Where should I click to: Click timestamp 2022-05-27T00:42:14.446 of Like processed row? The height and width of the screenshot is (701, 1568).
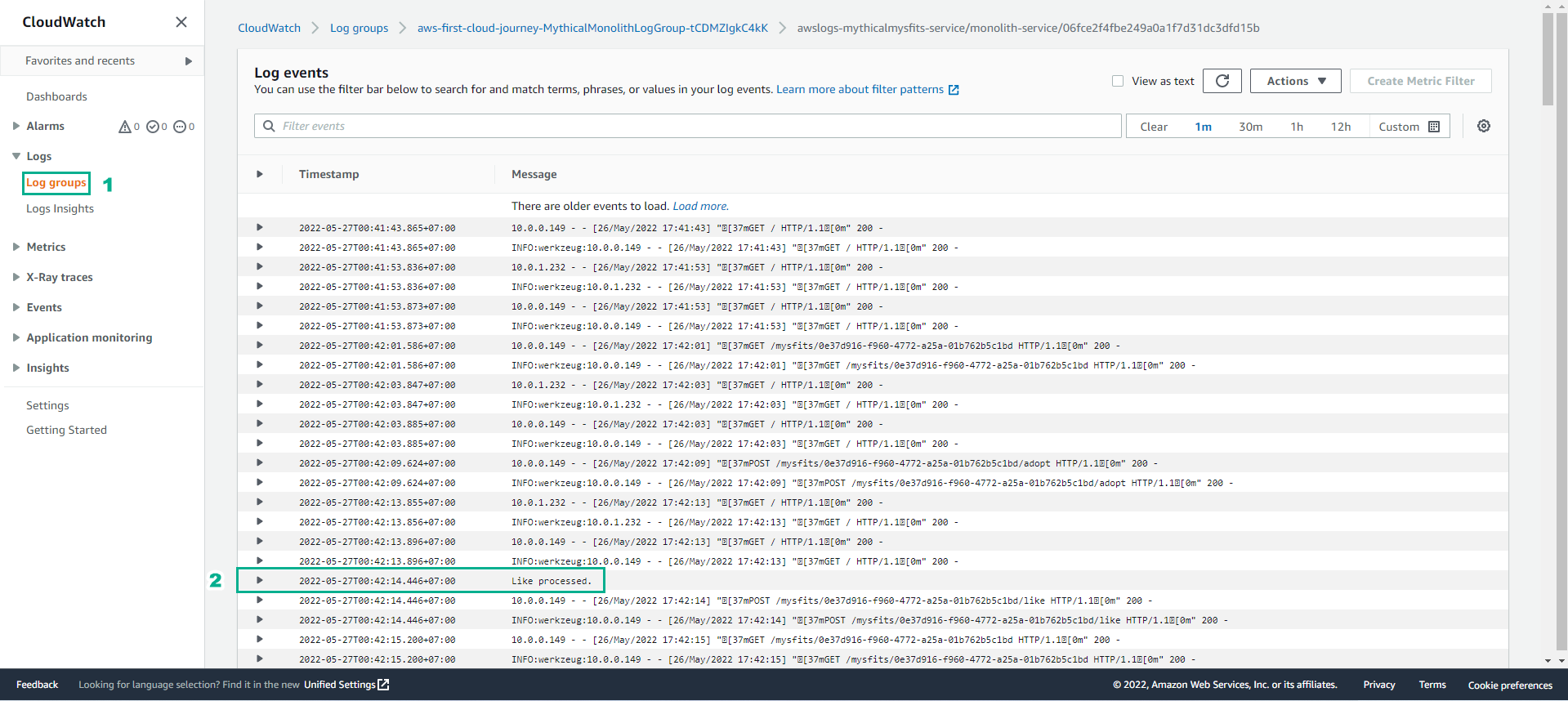tap(377, 581)
